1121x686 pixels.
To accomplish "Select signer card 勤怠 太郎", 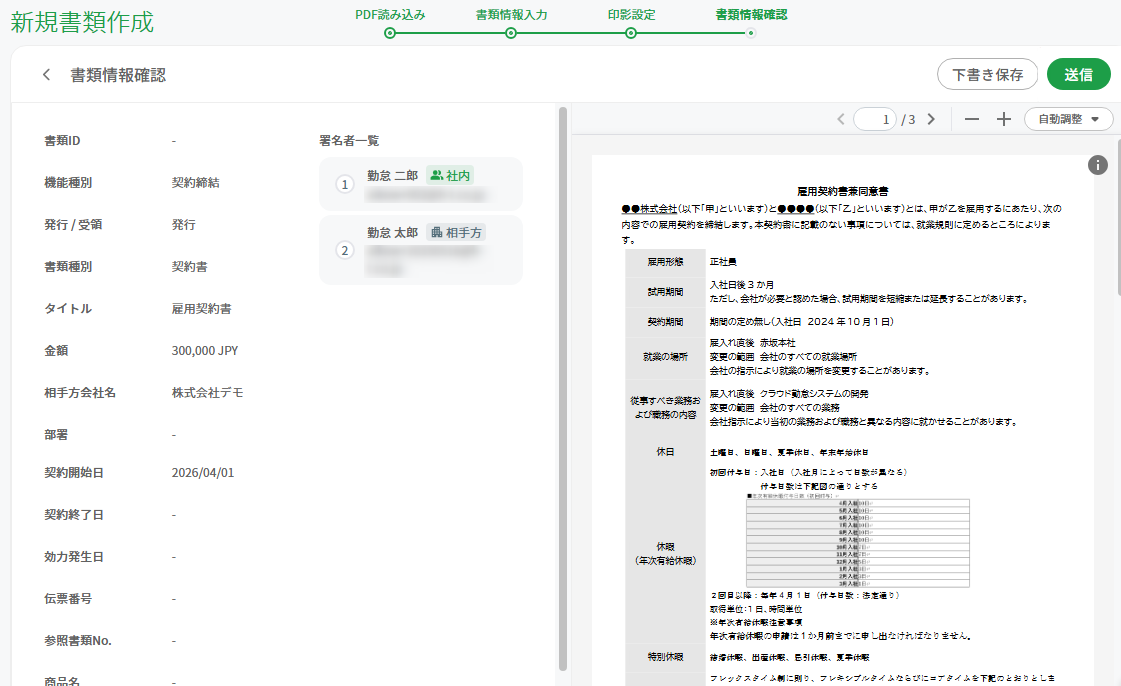I will click(420, 250).
